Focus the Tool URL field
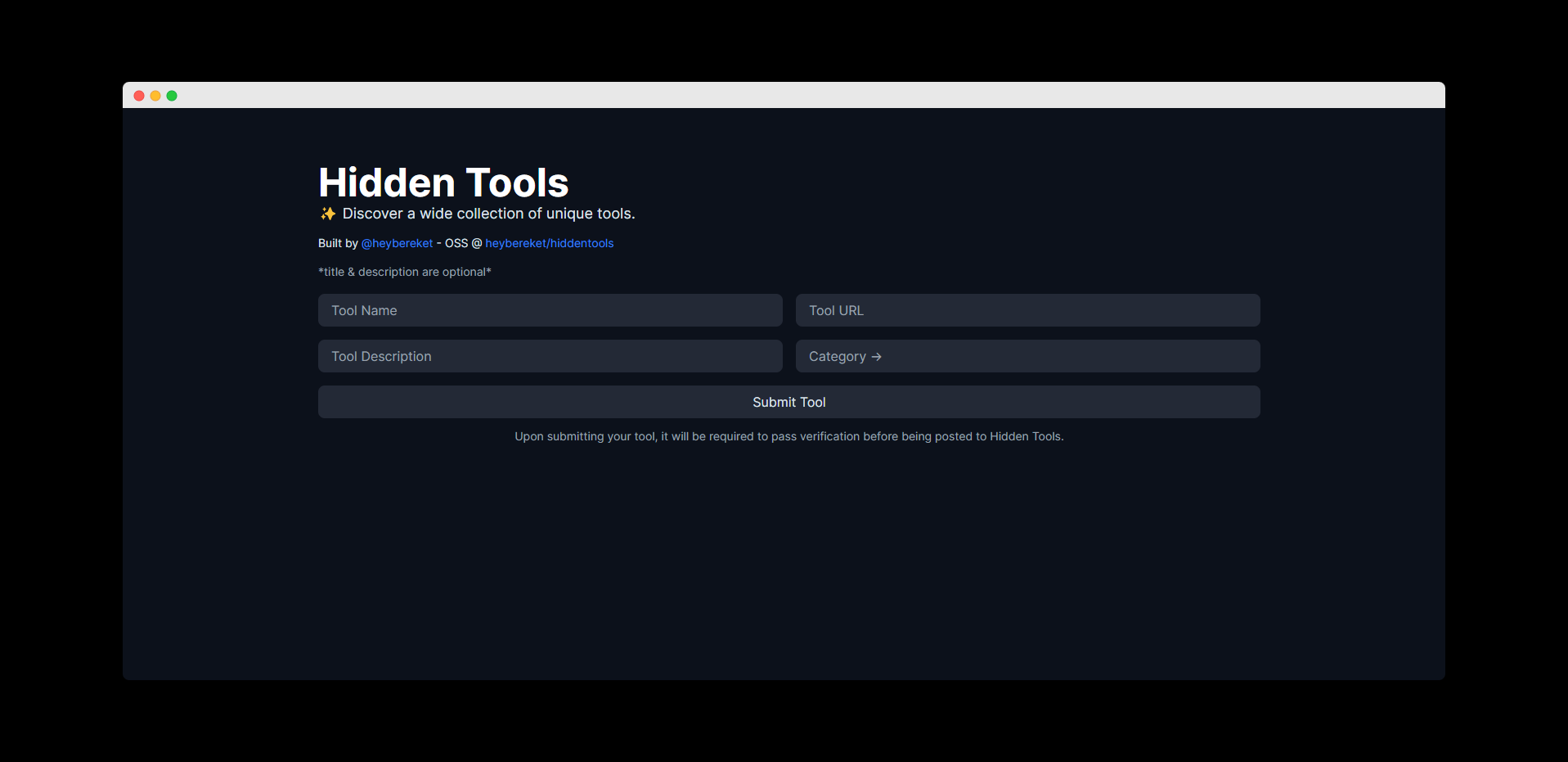Image resolution: width=1568 pixels, height=762 pixels. (x=1027, y=310)
